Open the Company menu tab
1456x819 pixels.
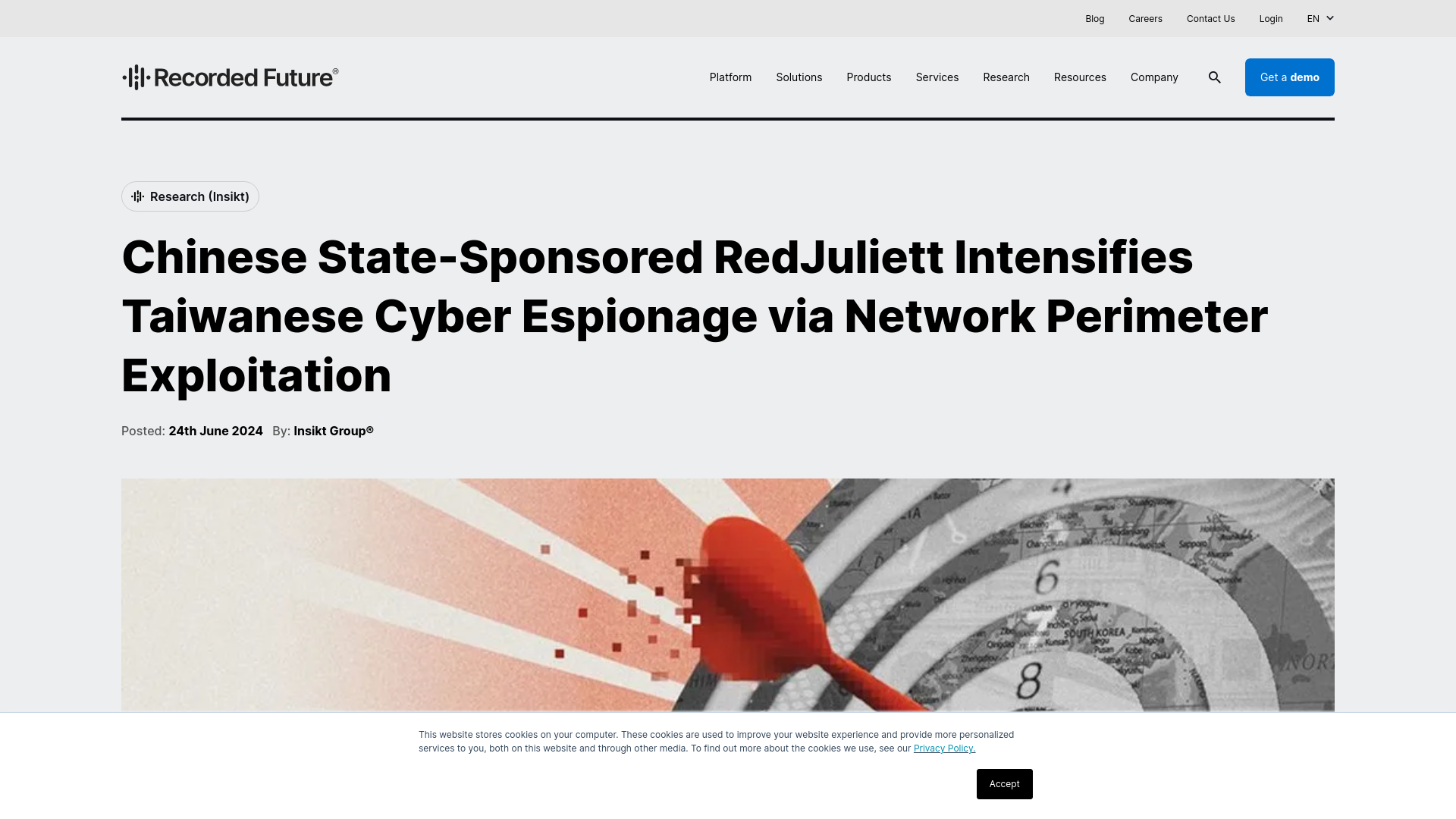click(1154, 77)
